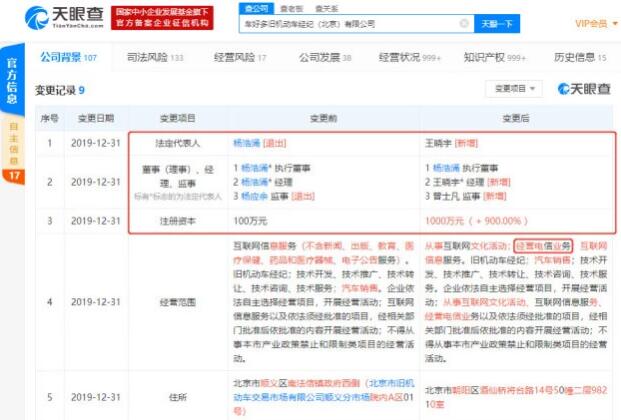
Task: Click the 变更日期 column header
Action: click(96, 118)
